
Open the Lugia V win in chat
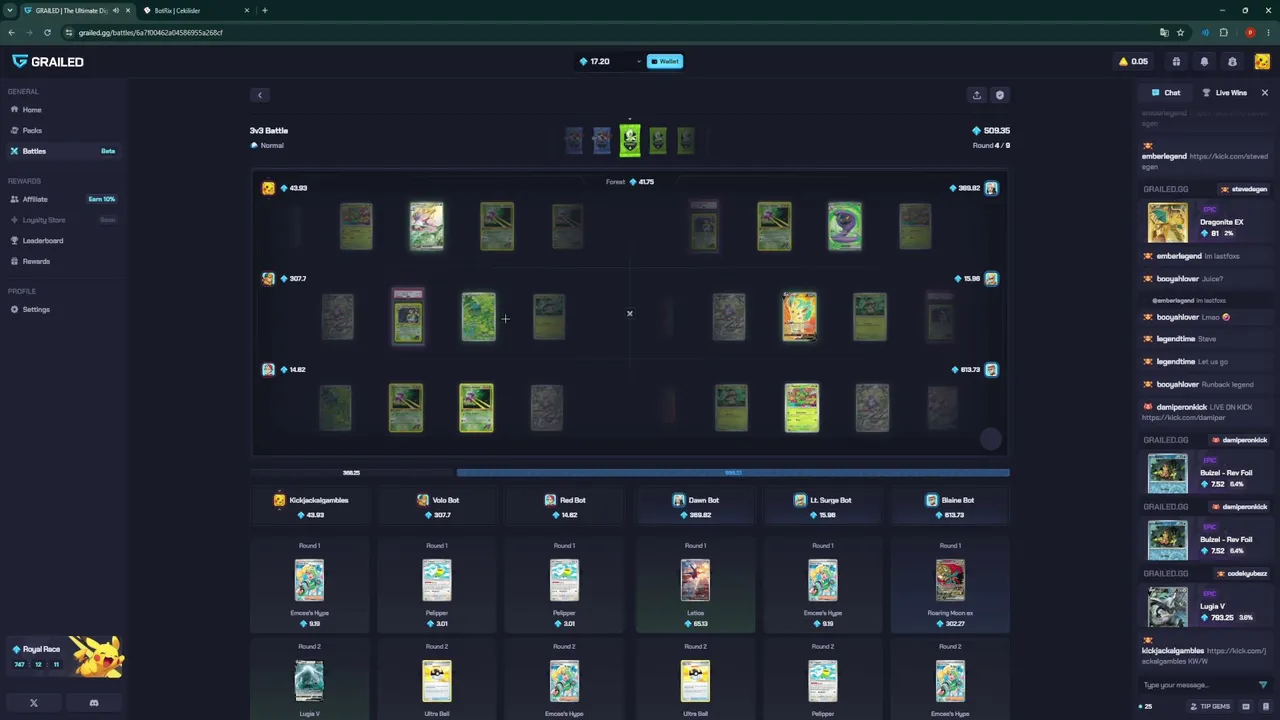(x=1206, y=607)
